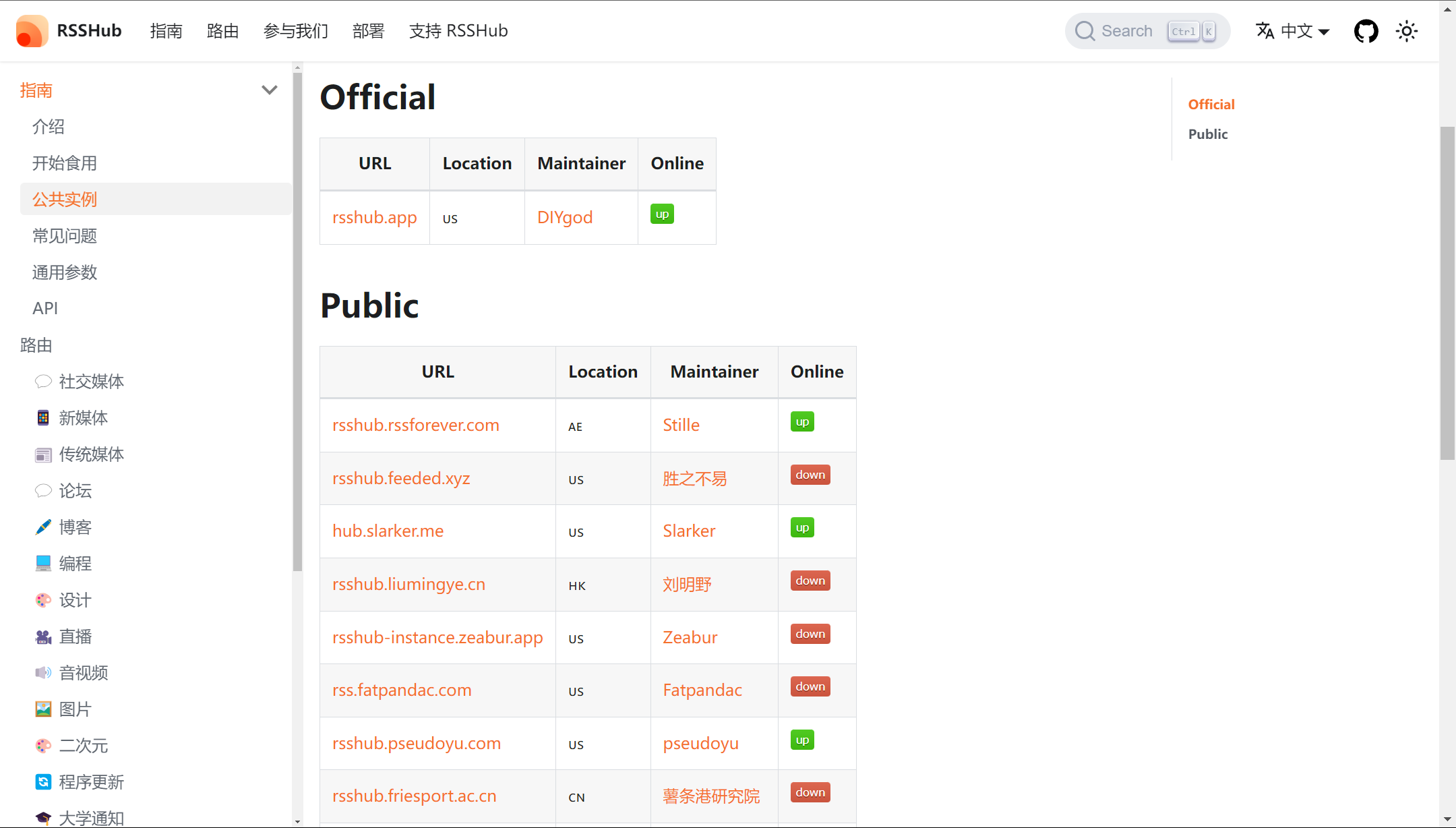Open the rsshub.friesport.ac.cn link
This screenshot has height=828, width=1456.
click(415, 796)
